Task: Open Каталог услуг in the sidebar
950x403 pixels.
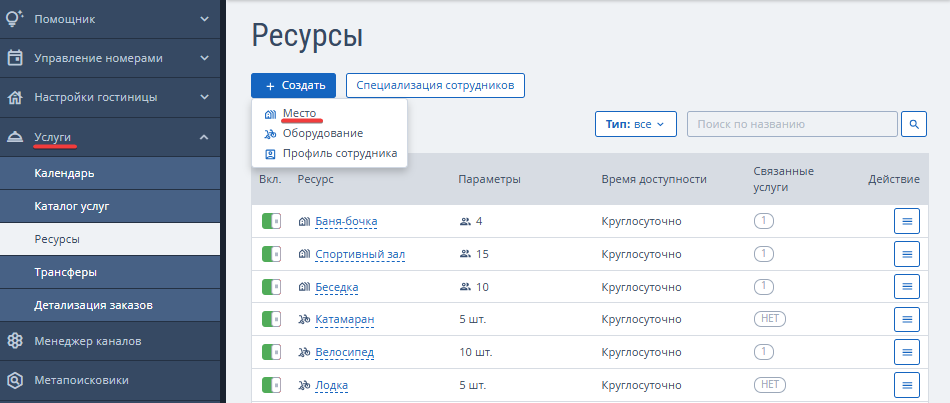Action: click(x=110, y=206)
